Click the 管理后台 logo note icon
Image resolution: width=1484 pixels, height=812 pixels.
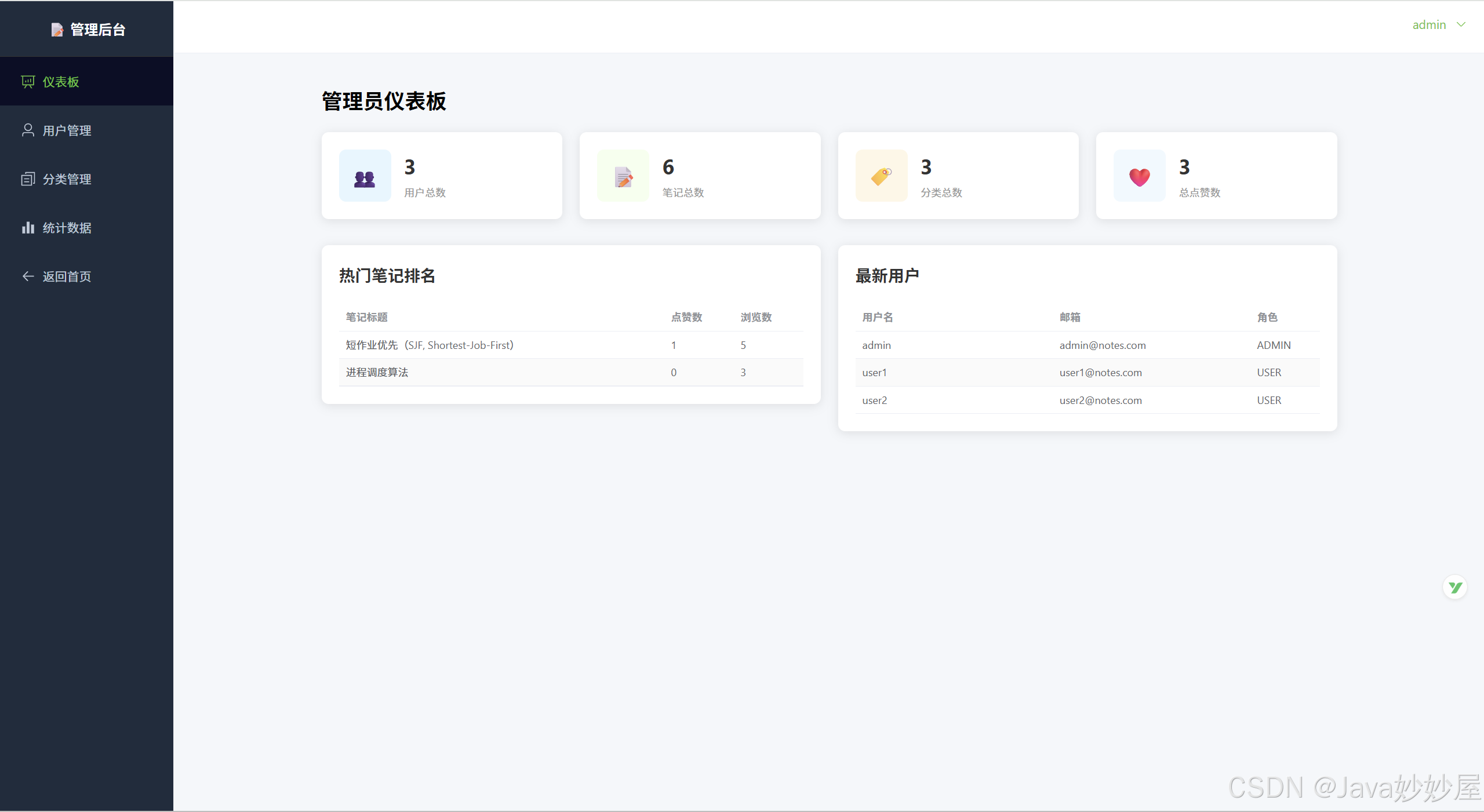tap(57, 30)
